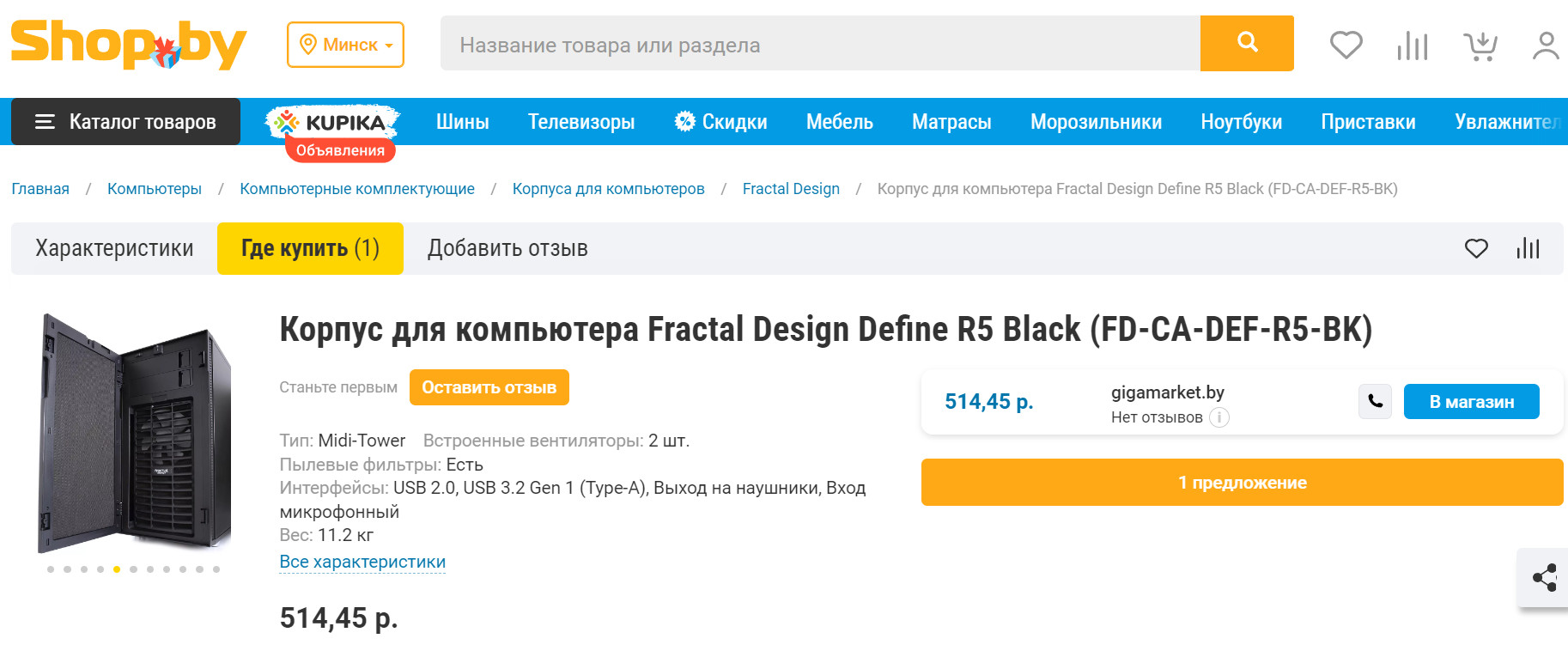Select the Где купить tab
The image size is (1568, 669).
[x=310, y=249]
